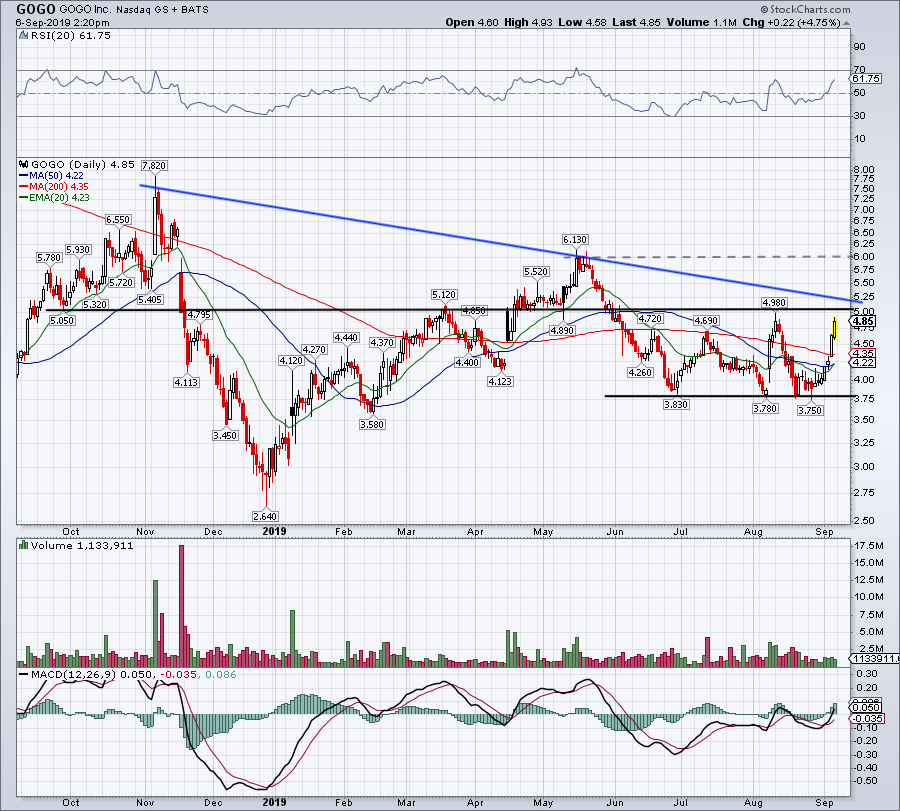
Task: Click the 2.640 bottom price label
Action: coord(265,516)
